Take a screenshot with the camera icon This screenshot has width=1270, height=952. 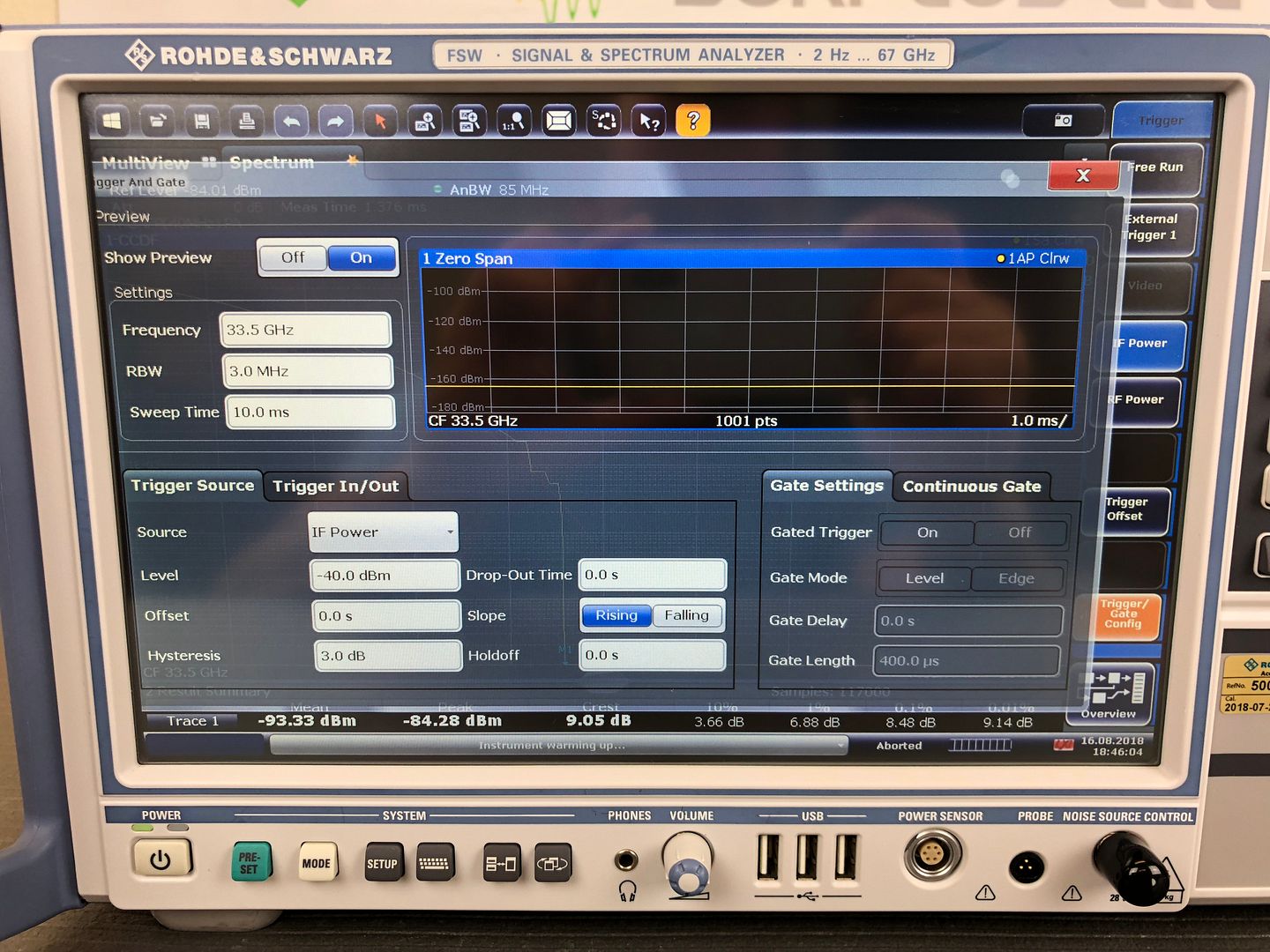1063,121
